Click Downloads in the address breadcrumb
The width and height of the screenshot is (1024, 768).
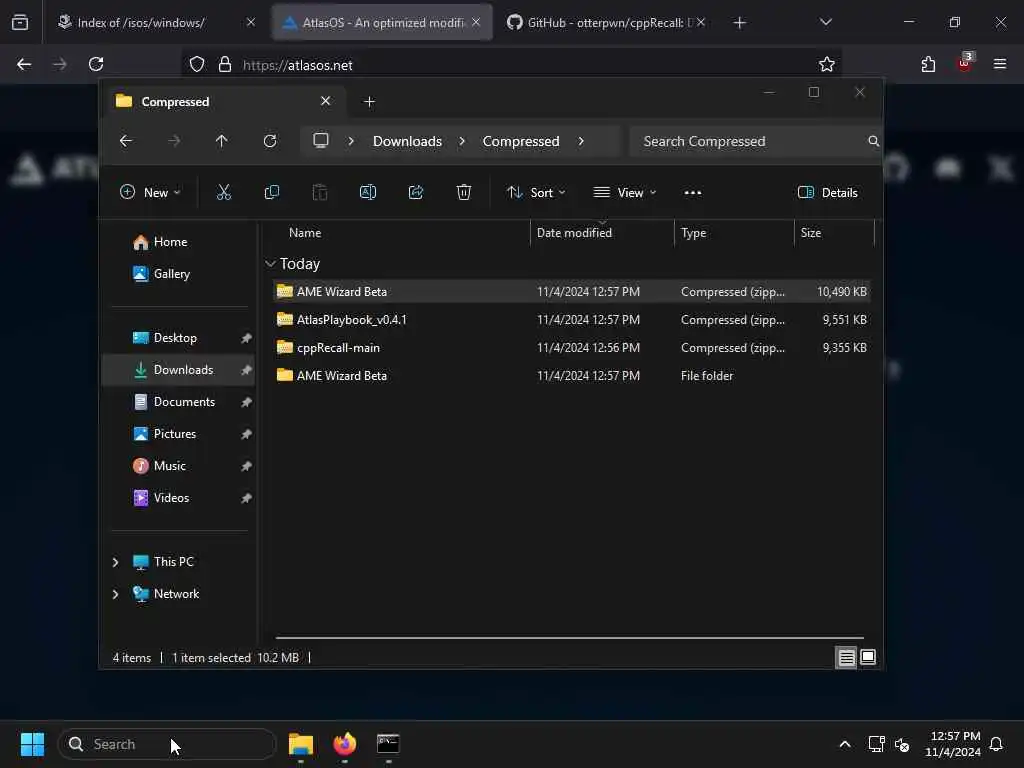coord(407,141)
